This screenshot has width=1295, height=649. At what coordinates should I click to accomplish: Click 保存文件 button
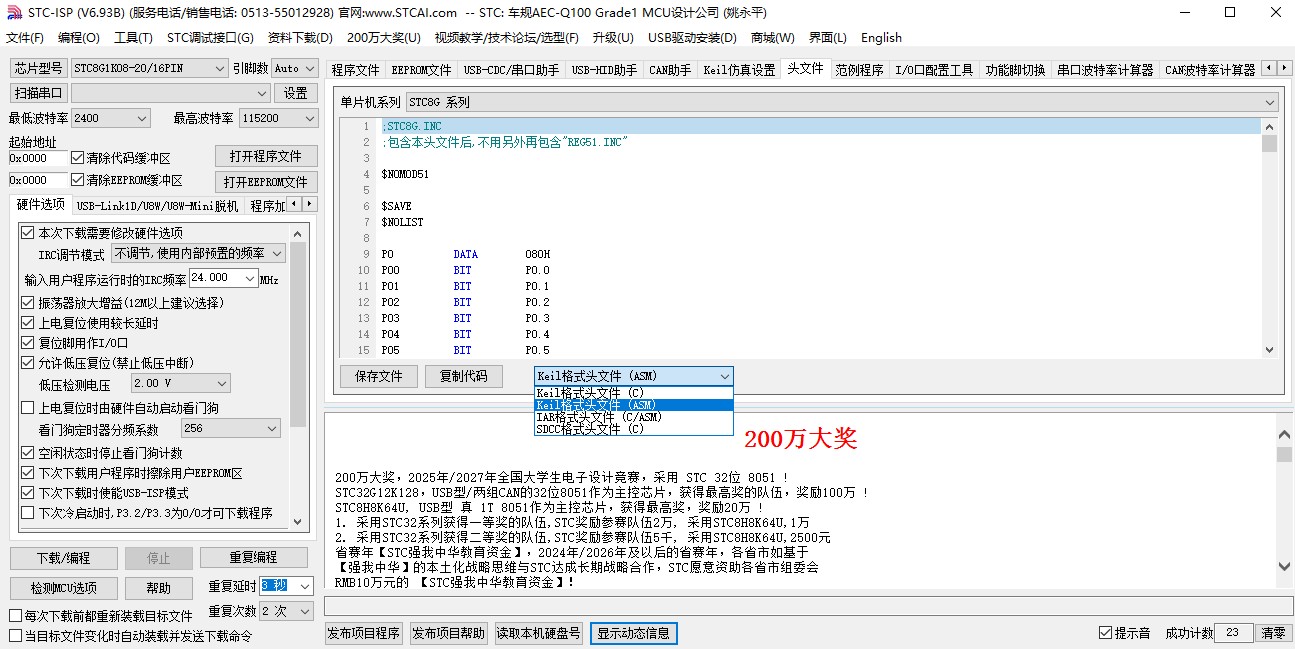pos(379,376)
